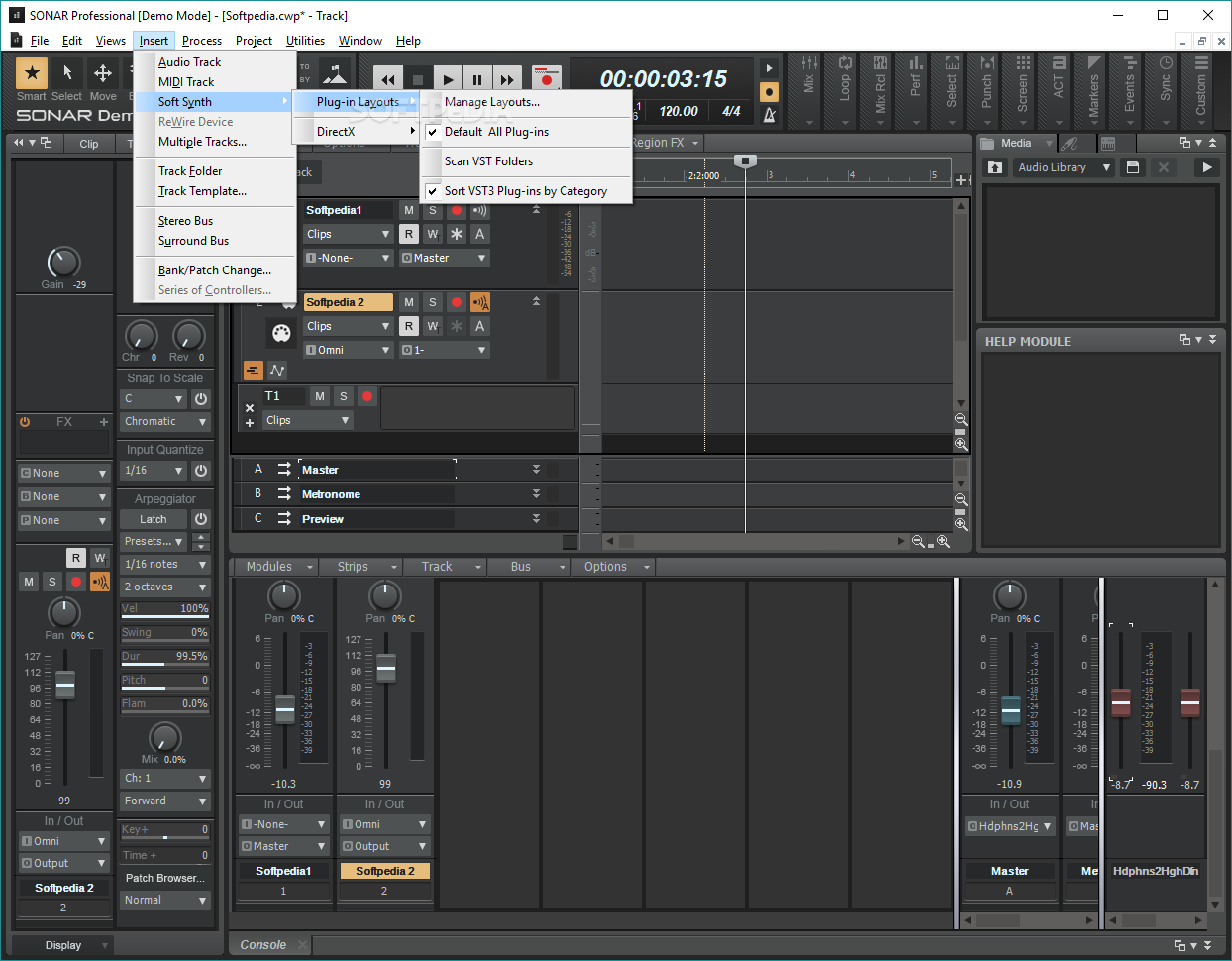
Task: Select Scan VST Folders entry
Action: 488,161
